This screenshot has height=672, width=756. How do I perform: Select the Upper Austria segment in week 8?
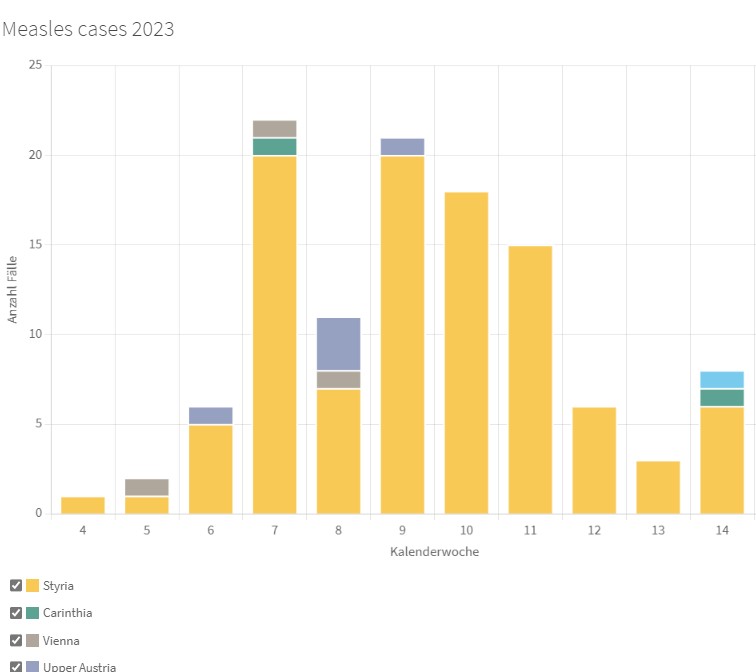click(338, 344)
